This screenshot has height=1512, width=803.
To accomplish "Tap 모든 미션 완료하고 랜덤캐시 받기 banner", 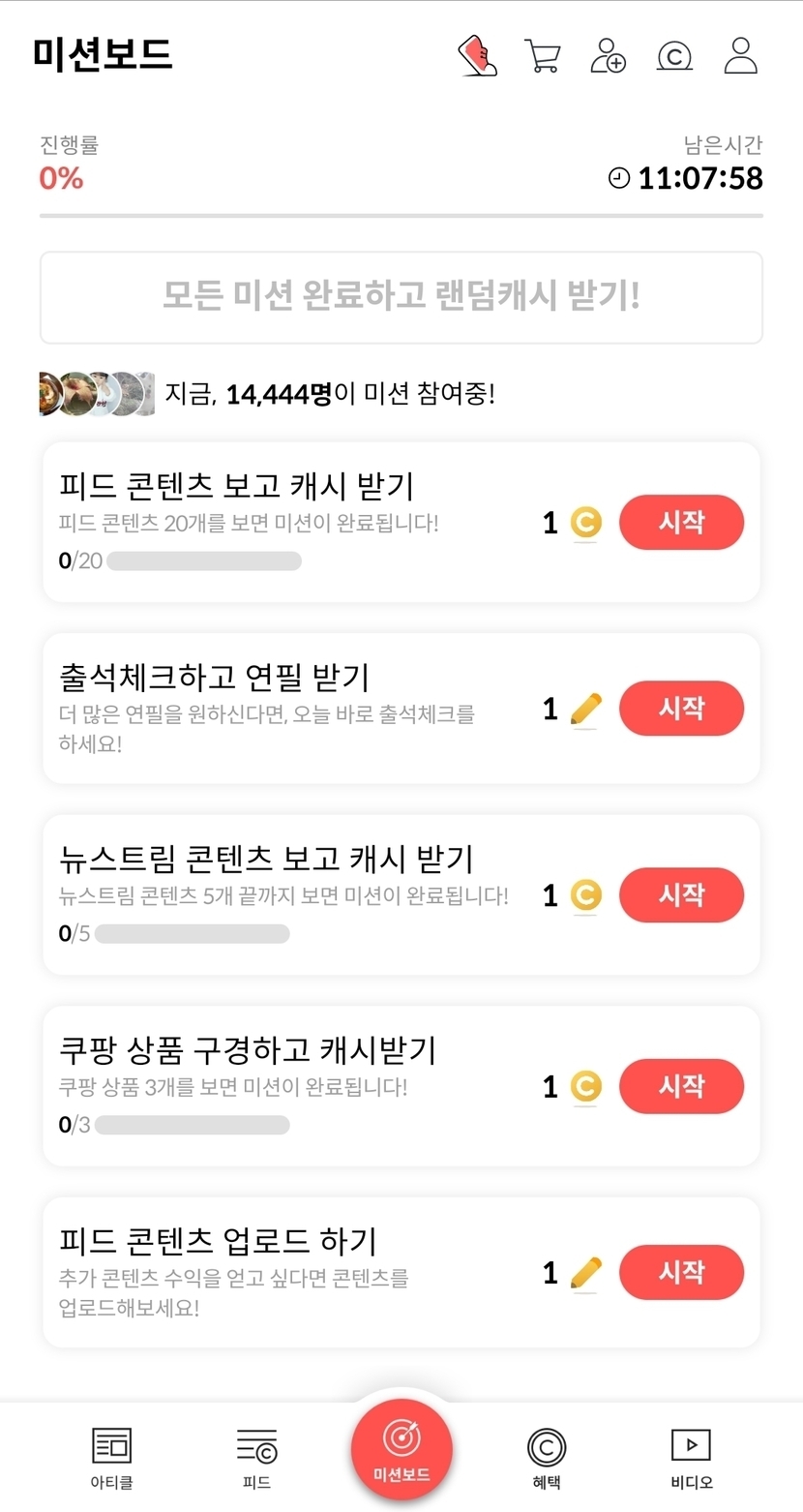I will click(401, 297).
